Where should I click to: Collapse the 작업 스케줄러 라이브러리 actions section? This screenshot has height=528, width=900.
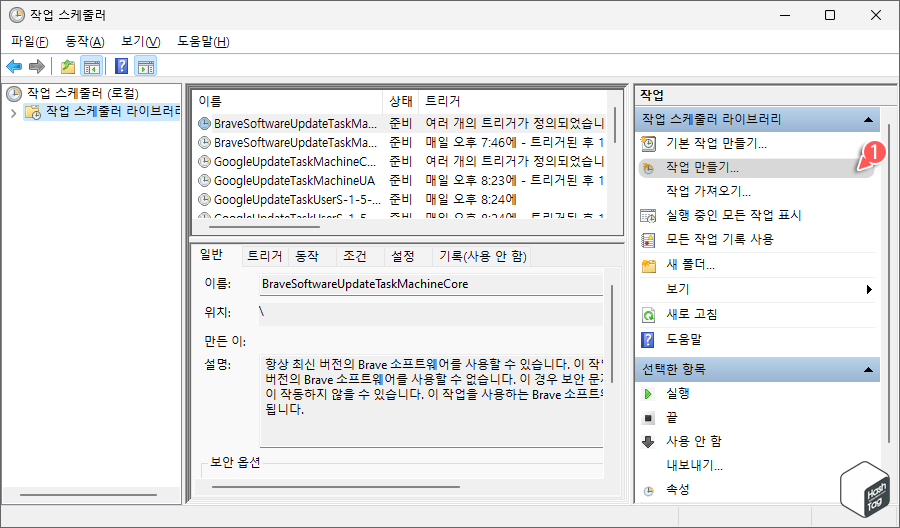coord(868,120)
